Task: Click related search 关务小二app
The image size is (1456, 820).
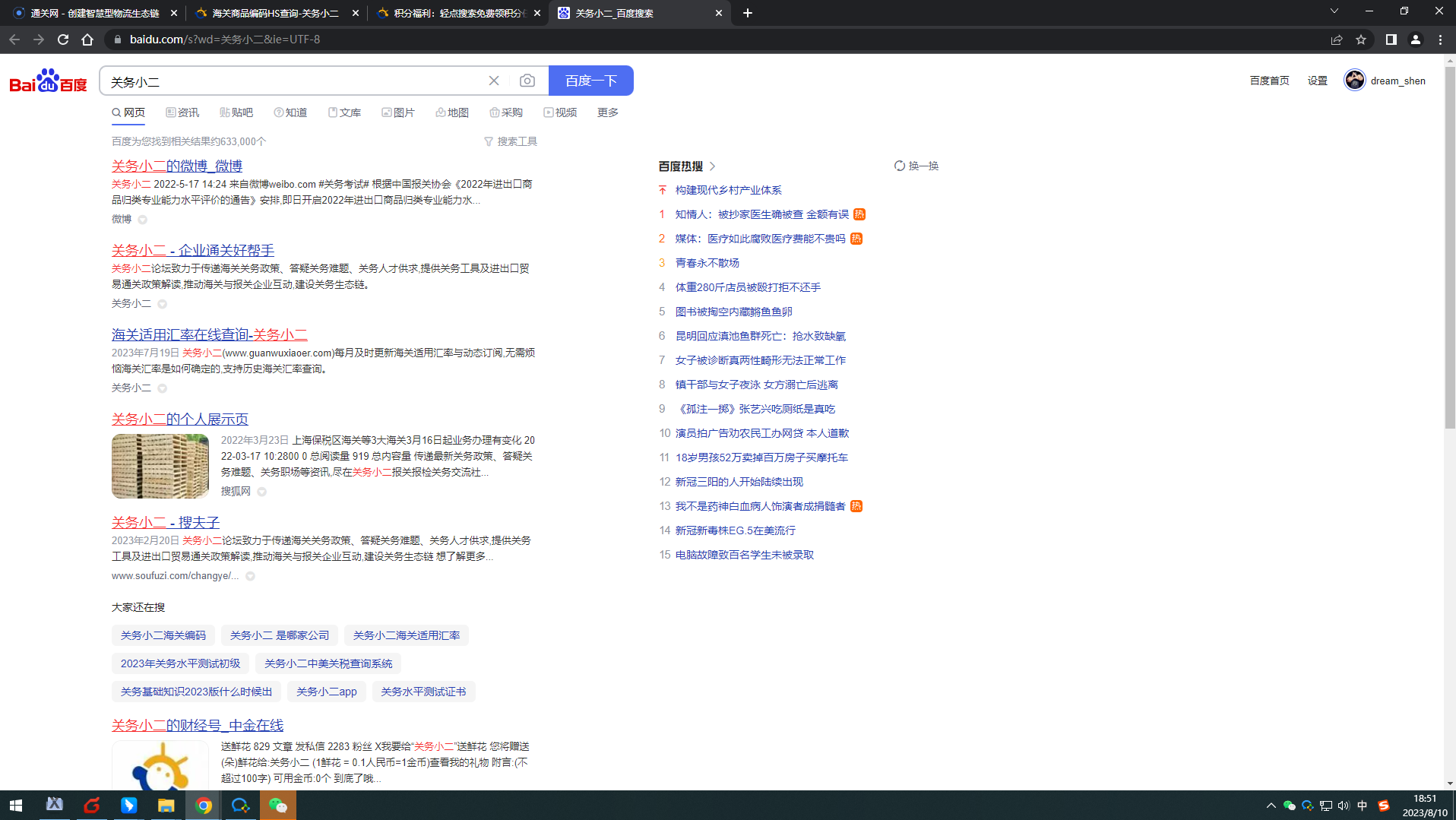Action: click(327, 692)
